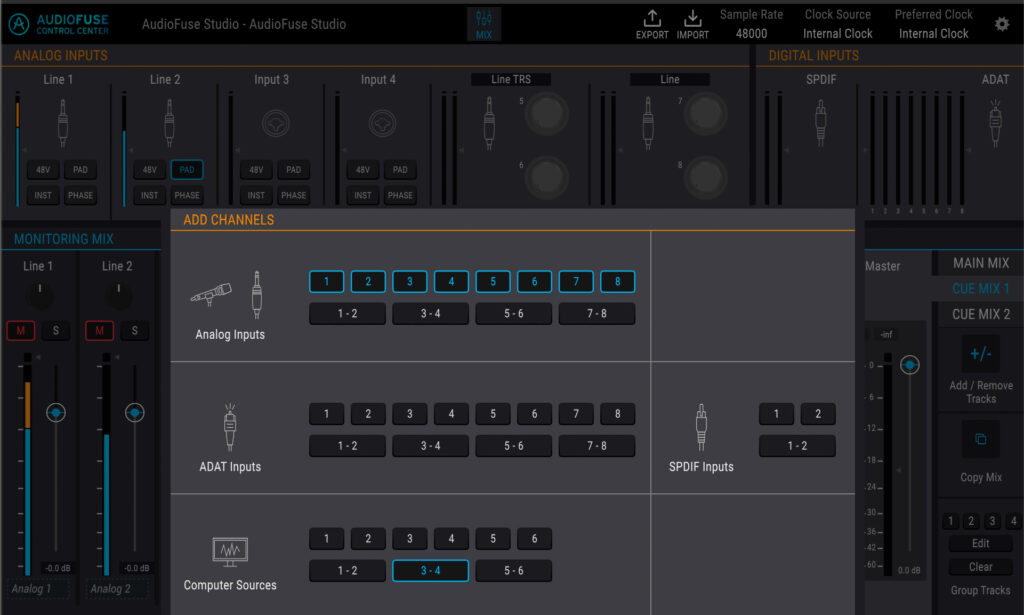
Task: Click the Master 0.0 dB value
Action: coord(909,570)
